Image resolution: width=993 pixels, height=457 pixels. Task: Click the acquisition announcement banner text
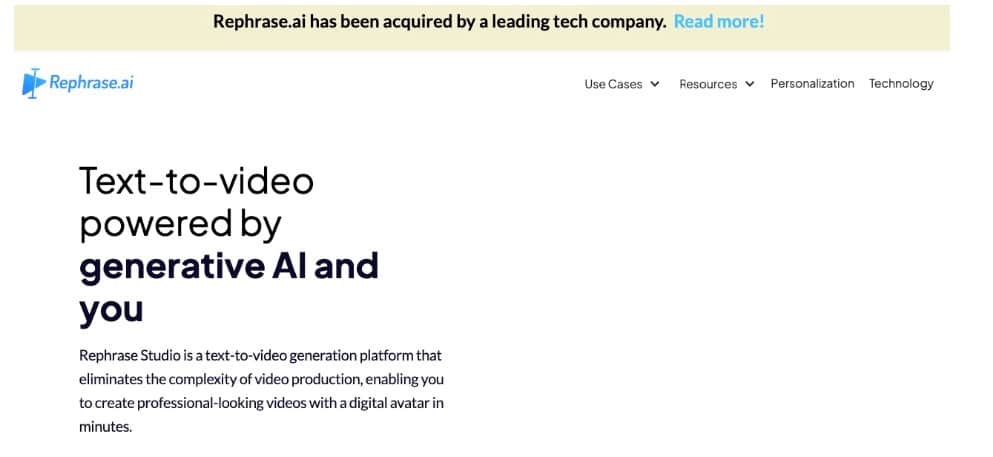pyautogui.click(x=440, y=22)
